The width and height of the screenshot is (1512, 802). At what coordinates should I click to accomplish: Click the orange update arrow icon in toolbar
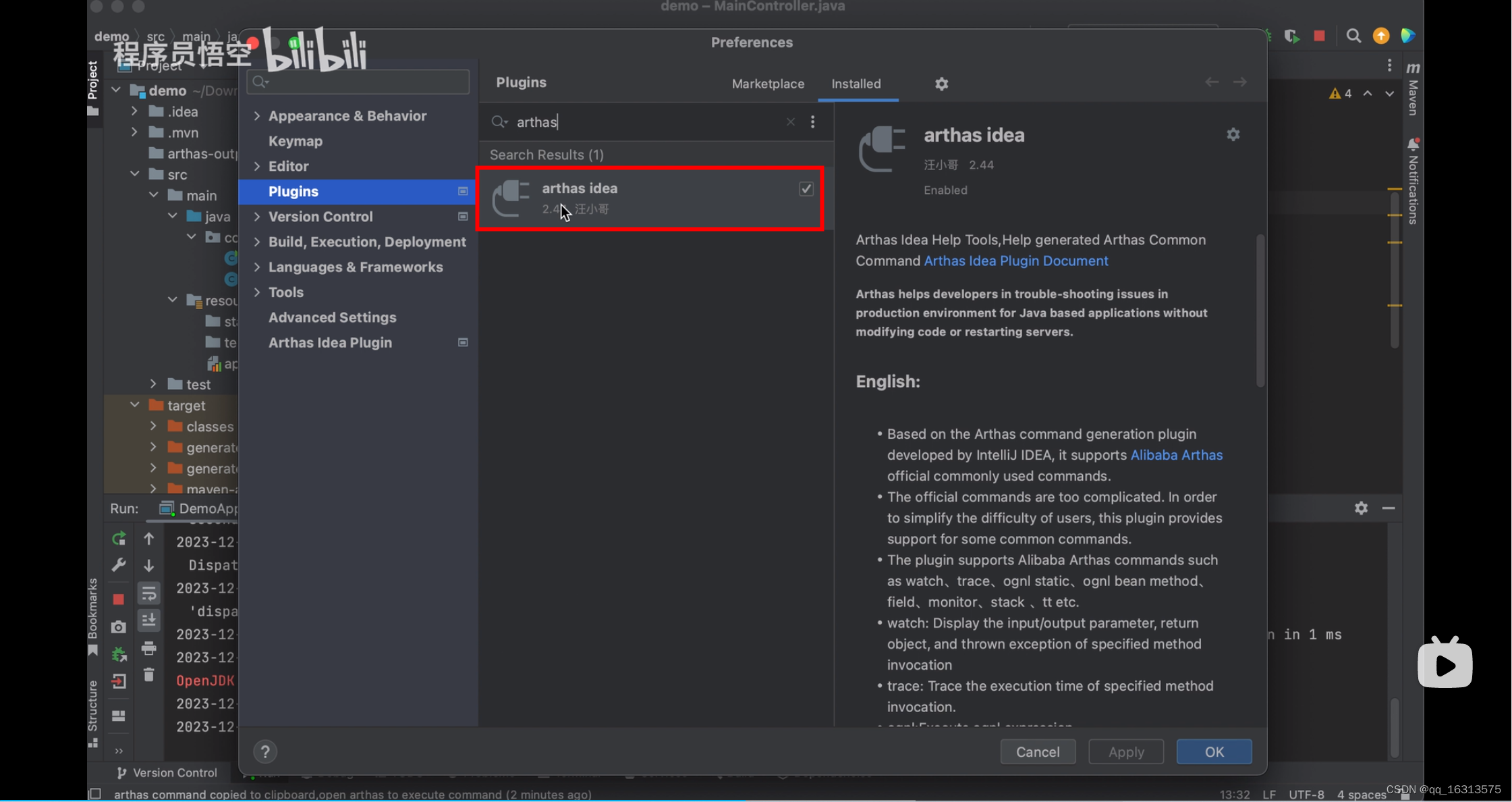pos(1381,36)
